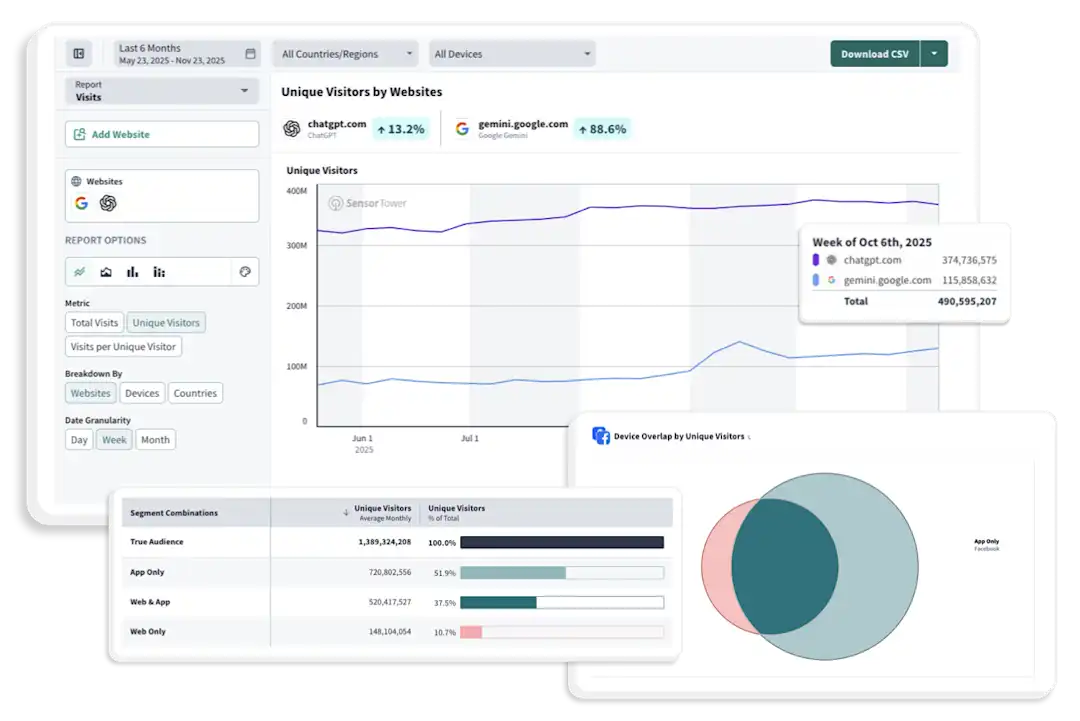Viewport: 1080px width, 721px height.
Task: Click the Facebook icon in Device Overlap card
Action: coord(601,436)
